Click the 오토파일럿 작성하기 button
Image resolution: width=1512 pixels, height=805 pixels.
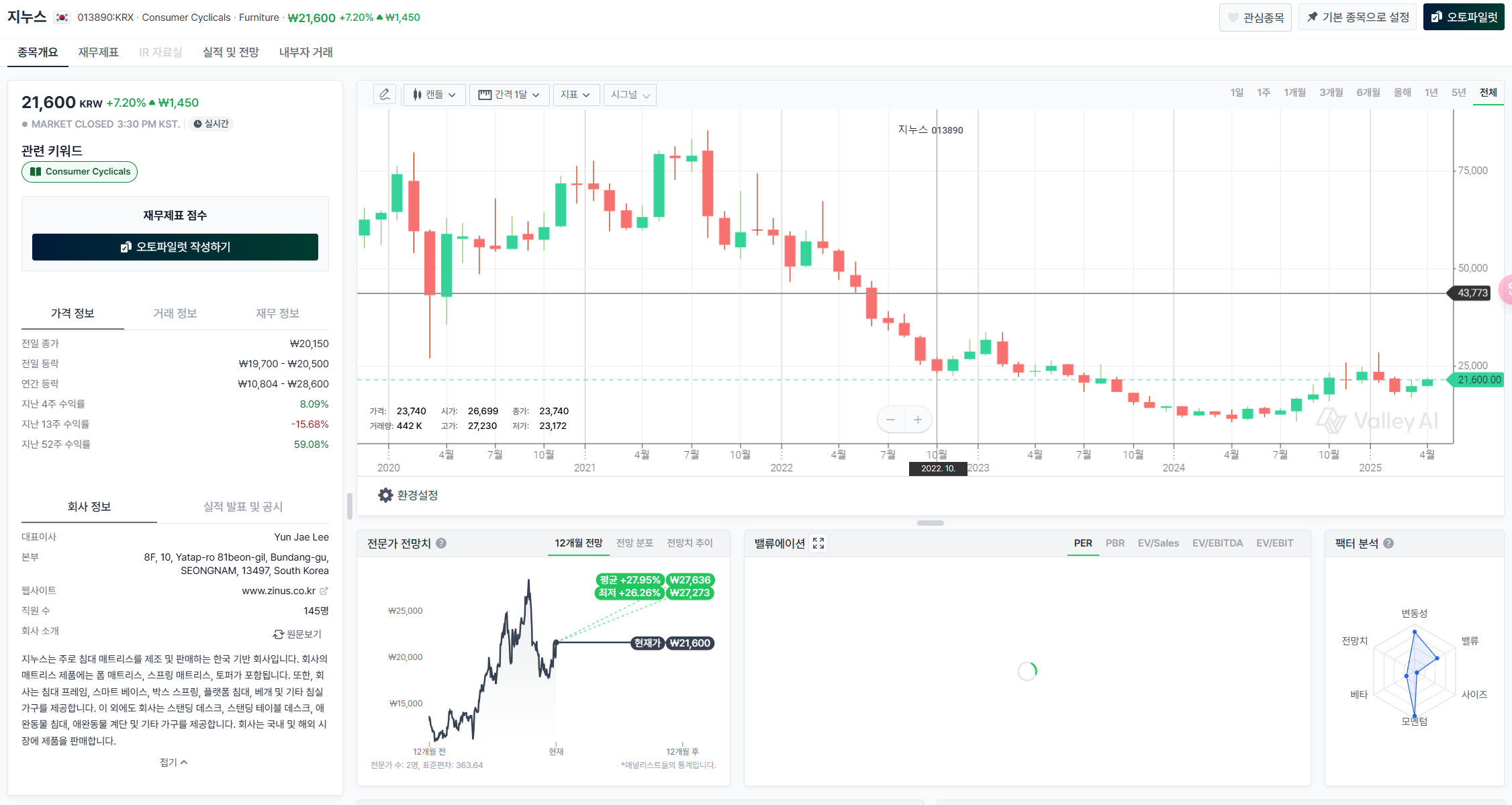[x=175, y=247]
